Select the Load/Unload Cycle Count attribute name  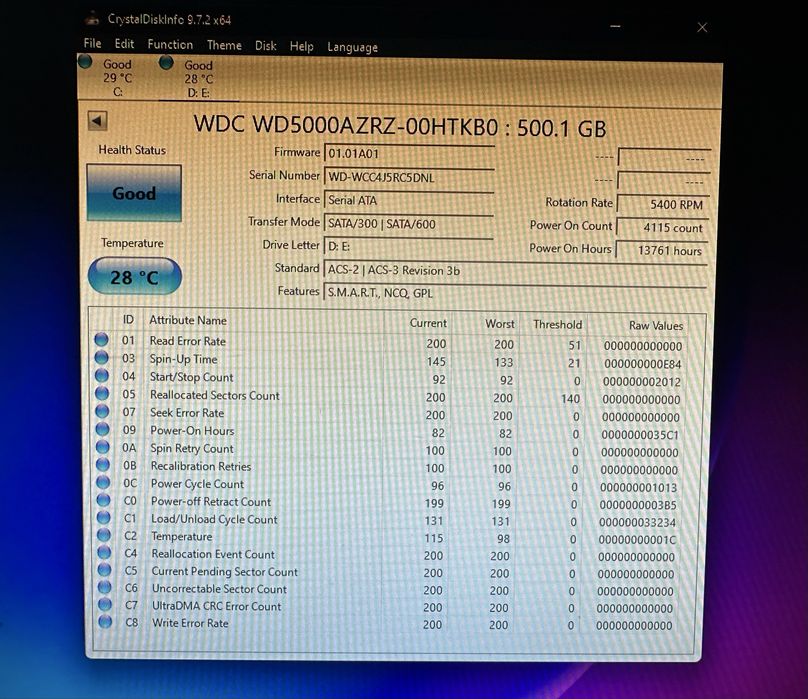click(x=214, y=519)
